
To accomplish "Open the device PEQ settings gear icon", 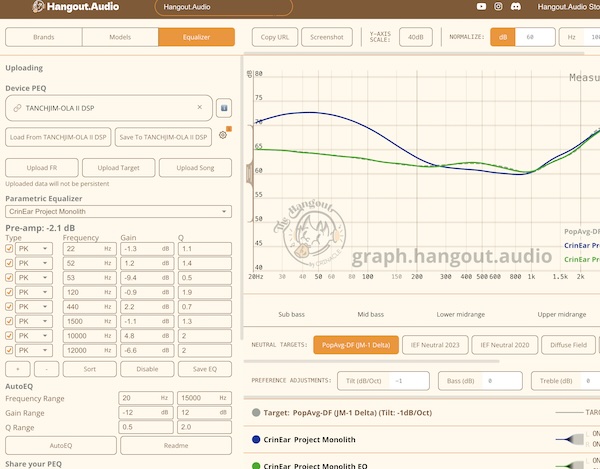I will pyautogui.click(x=223, y=135).
